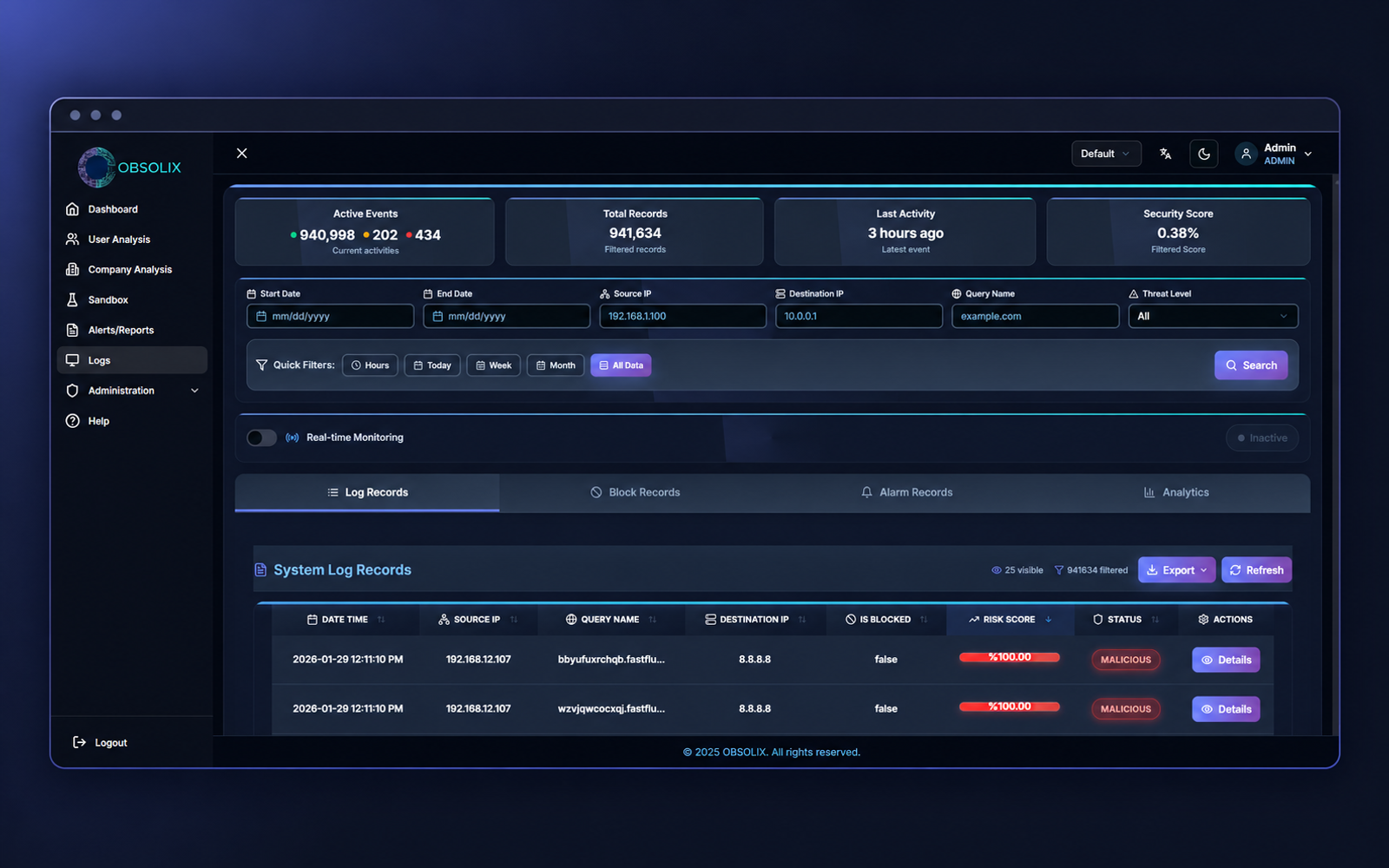Click the Refresh button
Viewport: 1389px width, 868px height.
(1257, 570)
